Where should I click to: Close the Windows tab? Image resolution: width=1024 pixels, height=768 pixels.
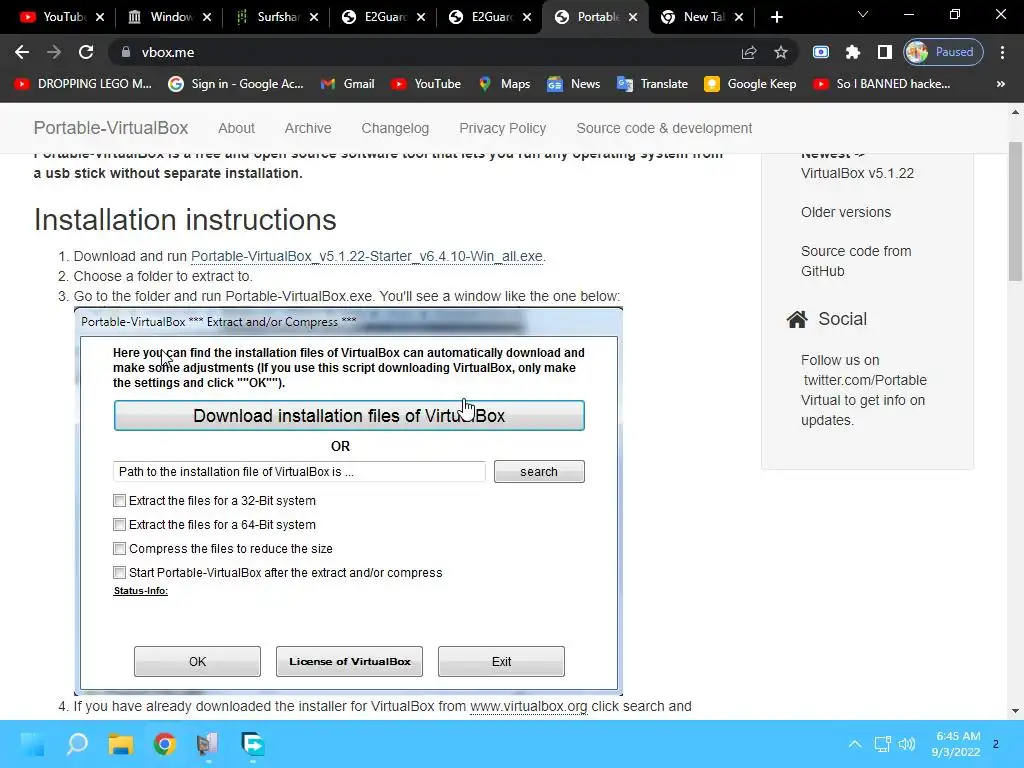[207, 18]
